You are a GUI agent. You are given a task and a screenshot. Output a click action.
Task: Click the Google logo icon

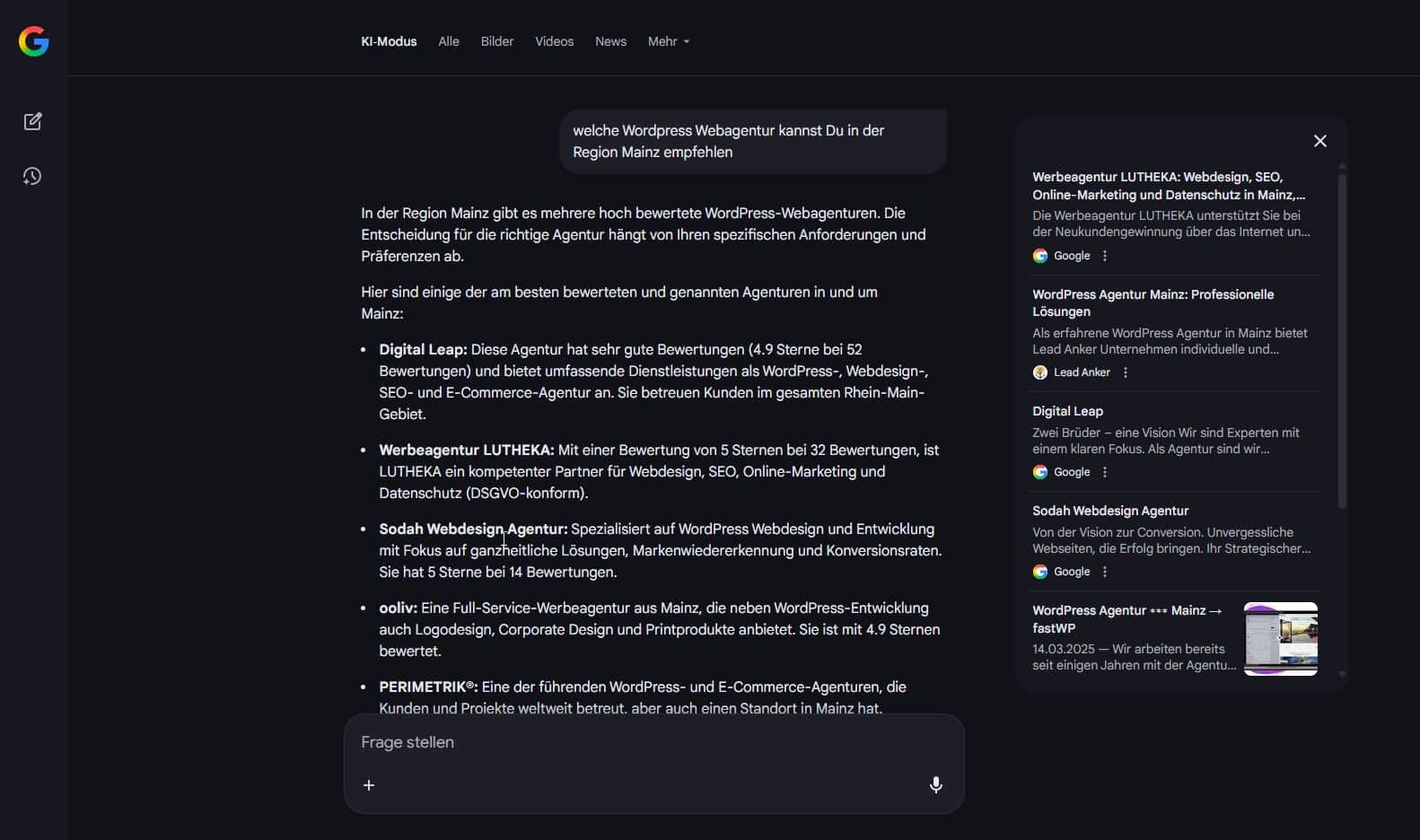click(x=34, y=41)
